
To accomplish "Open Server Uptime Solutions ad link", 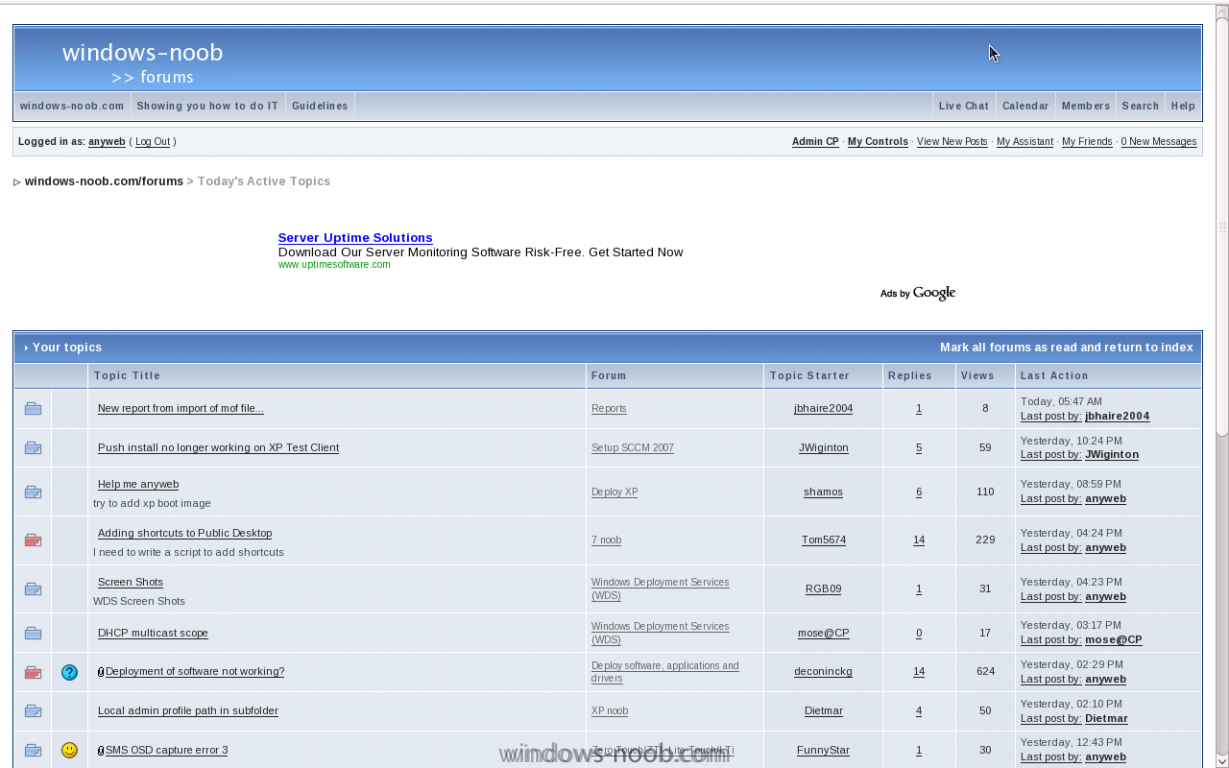I will tap(355, 238).
